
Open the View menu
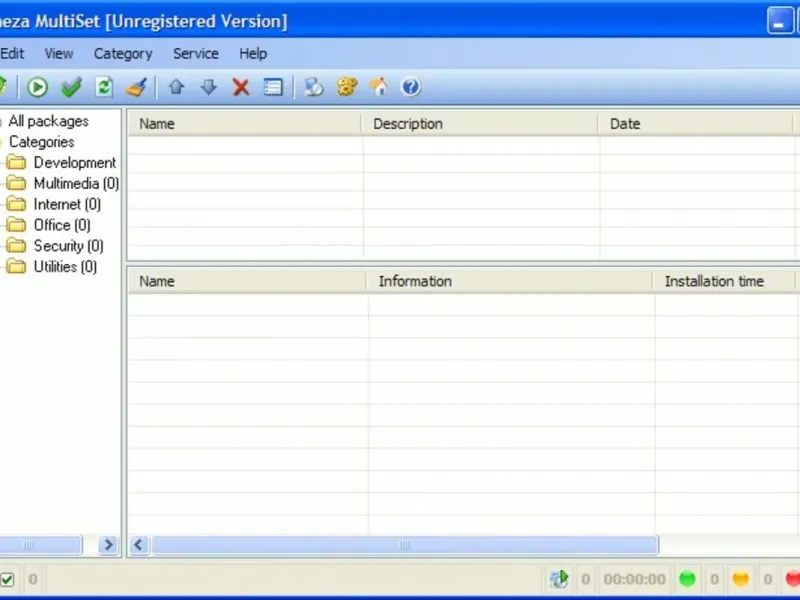[x=59, y=54]
